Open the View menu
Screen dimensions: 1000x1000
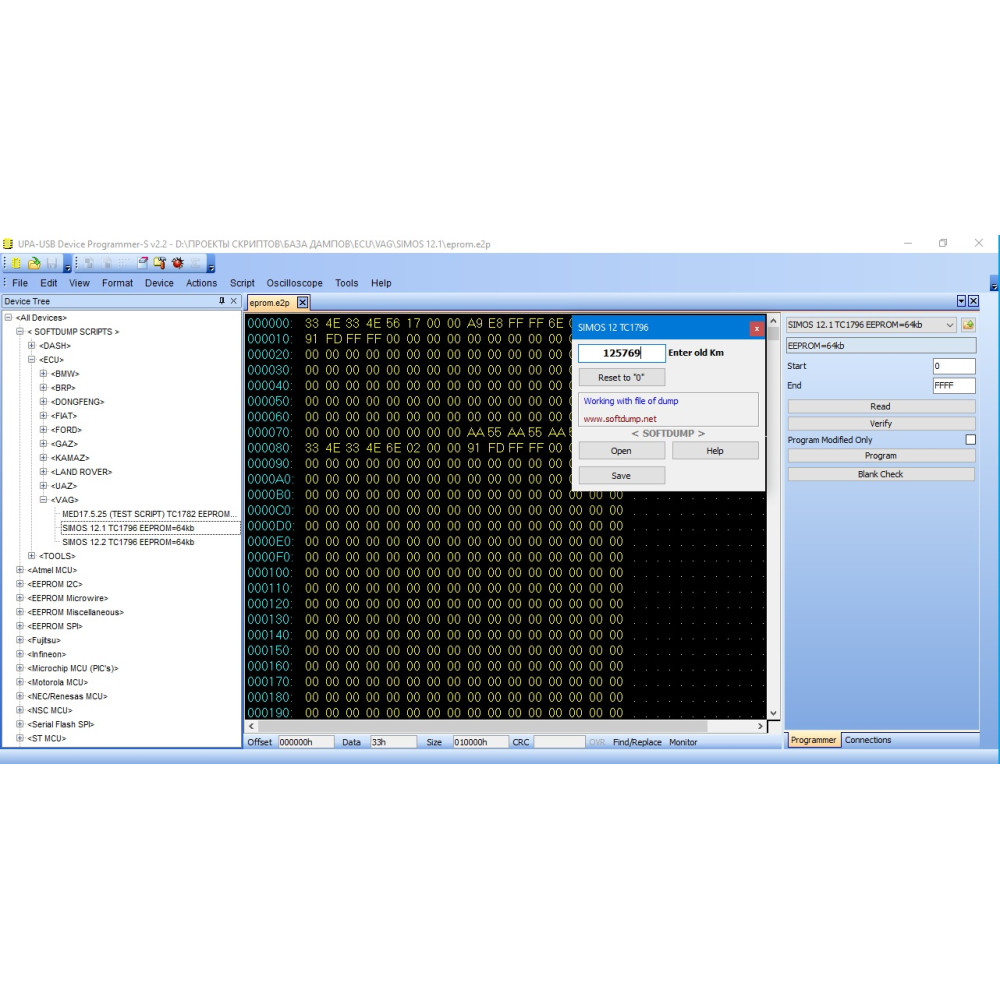[x=79, y=283]
